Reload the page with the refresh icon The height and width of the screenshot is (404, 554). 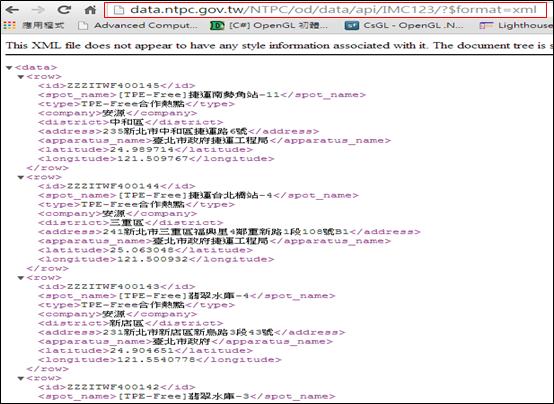[x=64, y=10]
